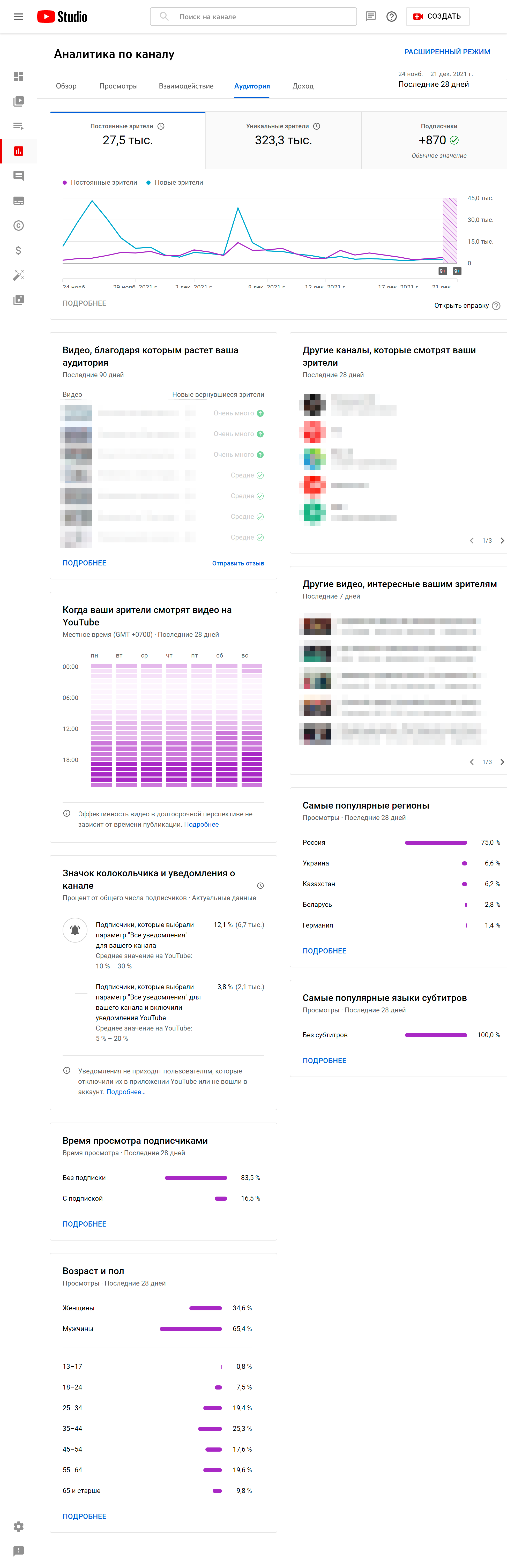
Task: Click ПОДРОБНЕЕ in Самые популярные регионы card
Action: 324,951
